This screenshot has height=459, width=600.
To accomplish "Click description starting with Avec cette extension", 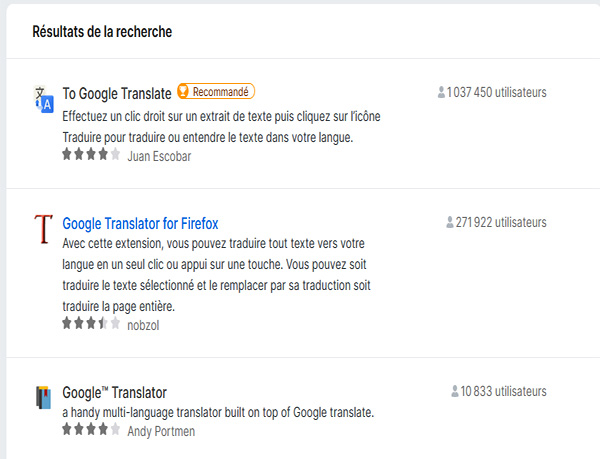I will pos(216,275).
